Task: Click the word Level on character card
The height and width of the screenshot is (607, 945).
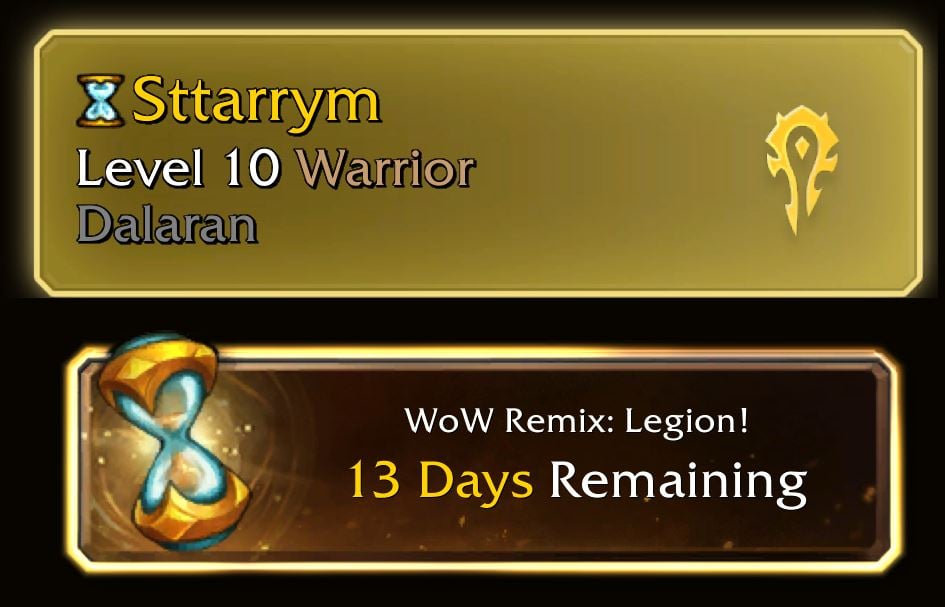Action: pyautogui.click(x=139, y=168)
